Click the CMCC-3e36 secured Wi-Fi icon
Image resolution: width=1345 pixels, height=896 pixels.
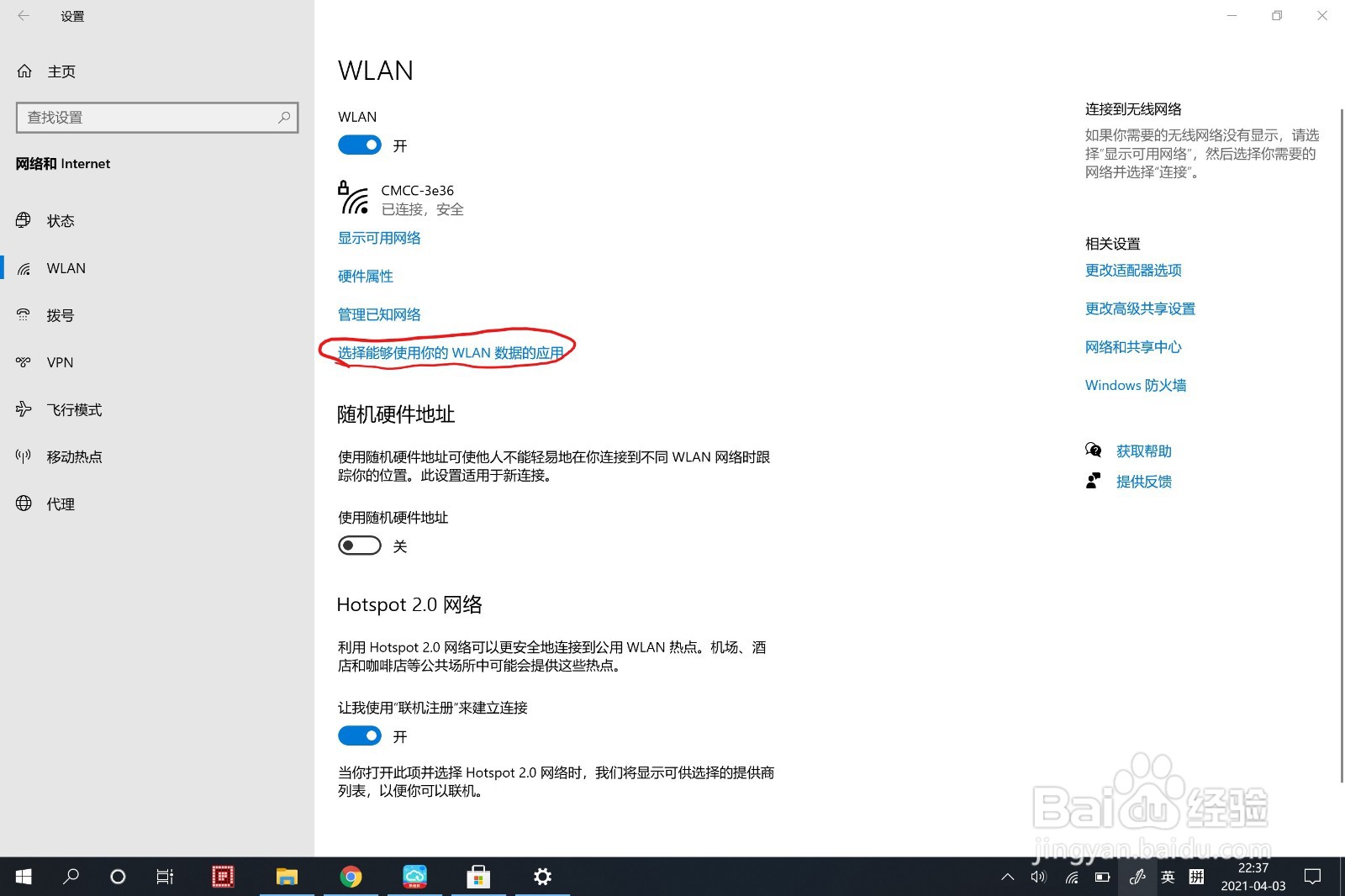pos(353,198)
